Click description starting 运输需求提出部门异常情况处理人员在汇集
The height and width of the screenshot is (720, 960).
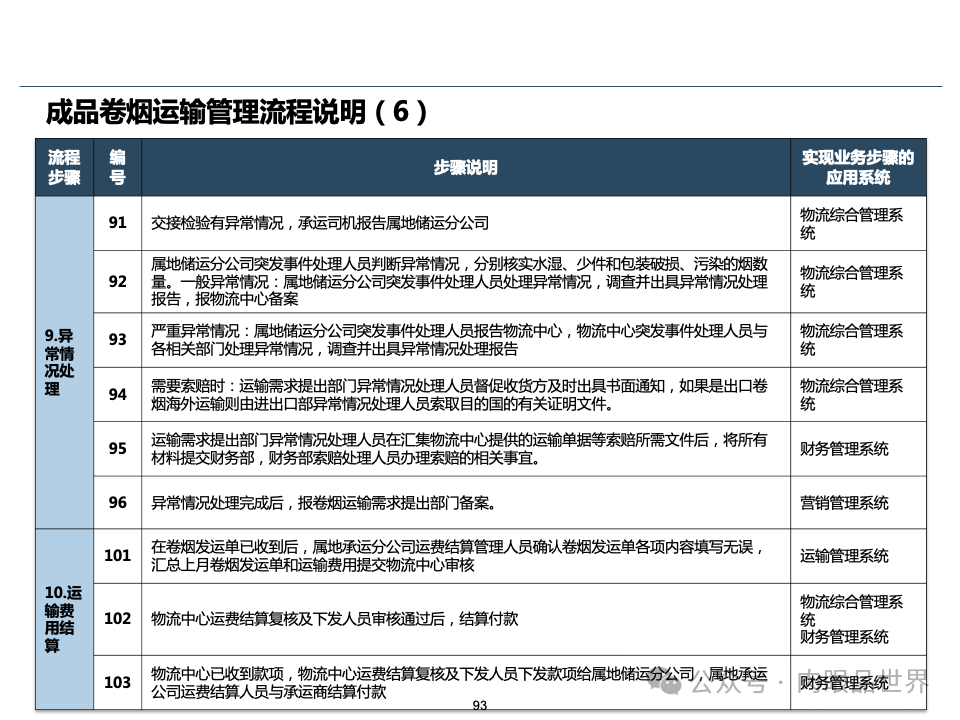point(459,449)
